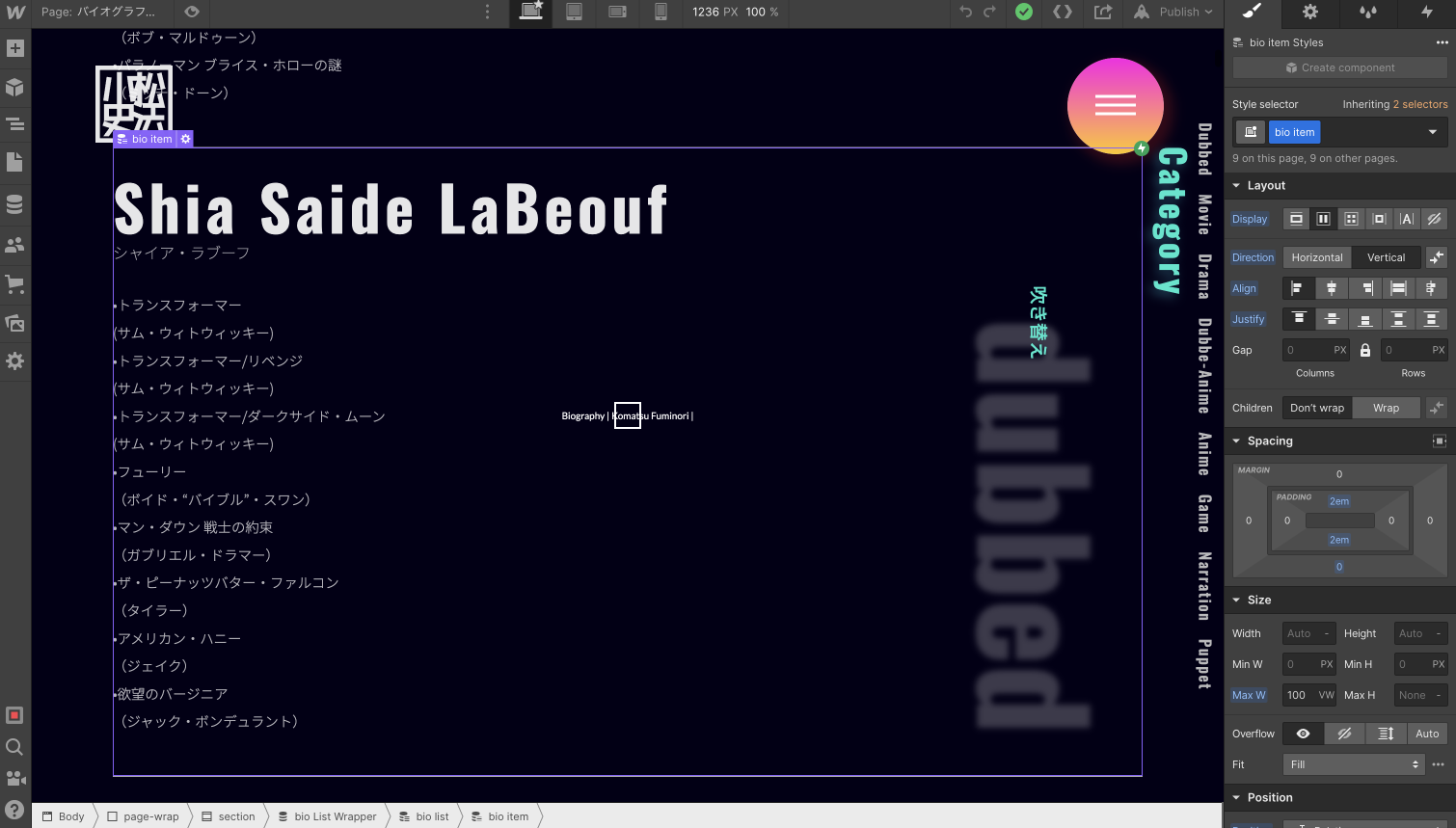The image size is (1456, 828).
Task: Toggle the gap lock icon
Action: (1365, 350)
